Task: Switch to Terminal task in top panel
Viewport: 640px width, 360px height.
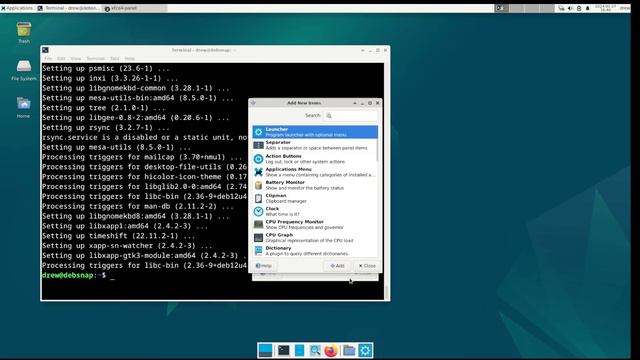Action: click(x=69, y=8)
